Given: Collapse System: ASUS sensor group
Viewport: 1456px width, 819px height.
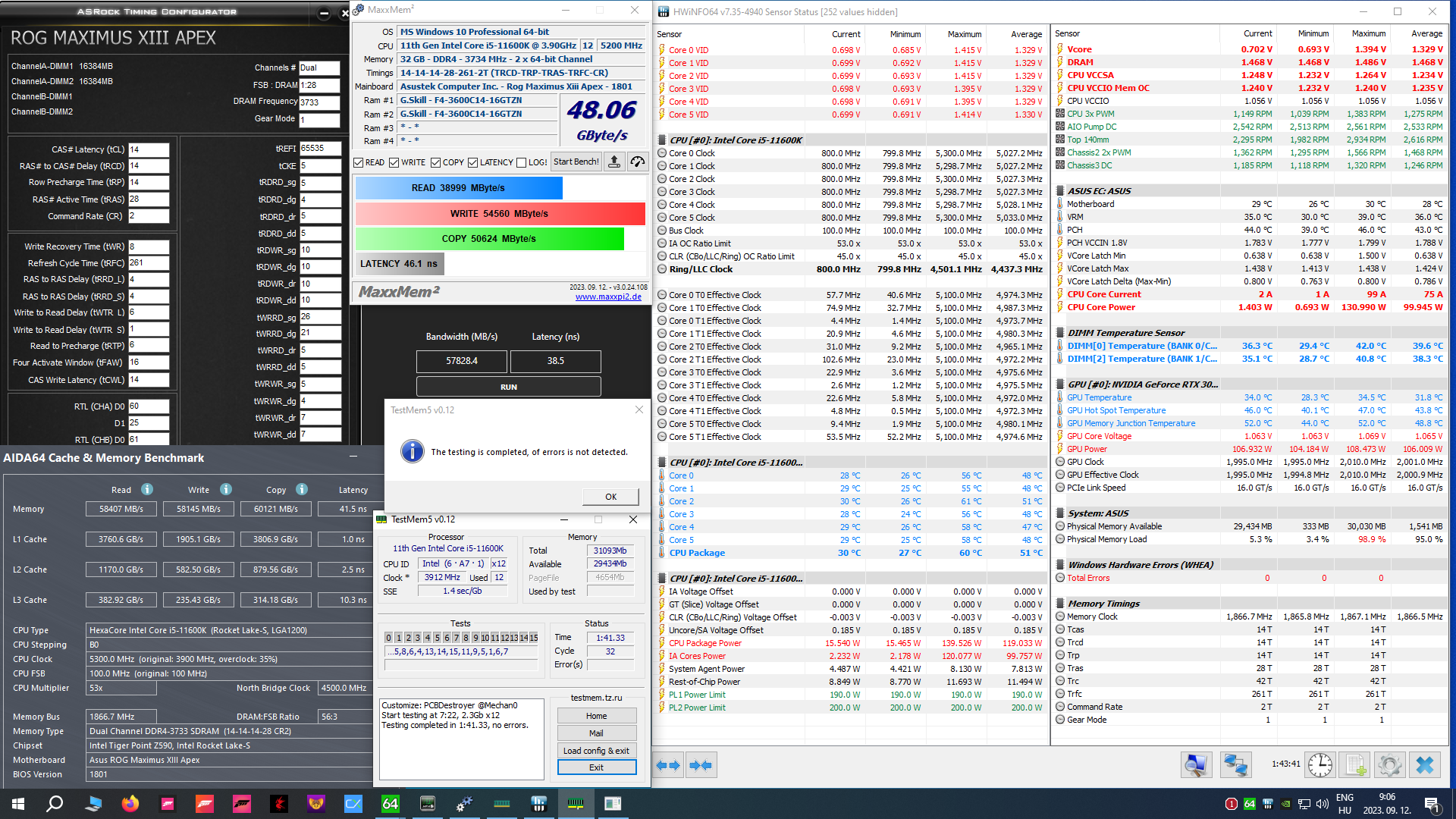Looking at the screenshot, I should pos(1060,513).
